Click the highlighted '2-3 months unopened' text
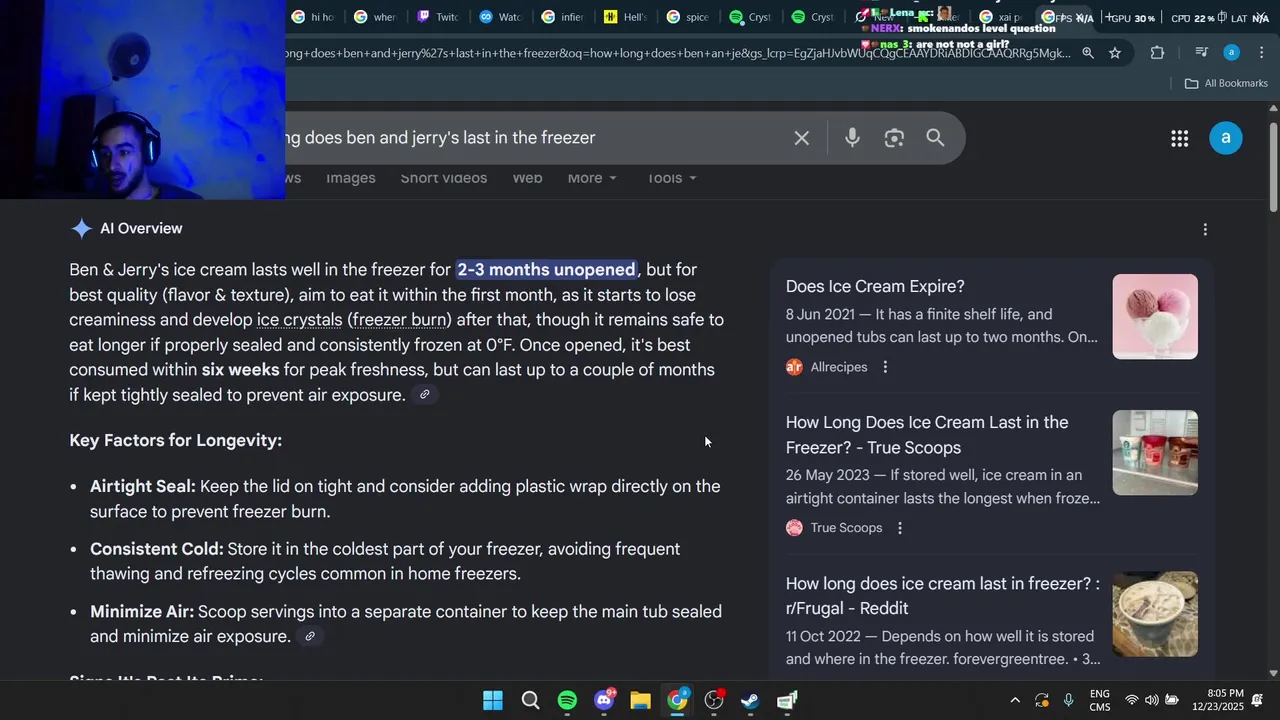The width and height of the screenshot is (1280, 720). click(x=546, y=270)
